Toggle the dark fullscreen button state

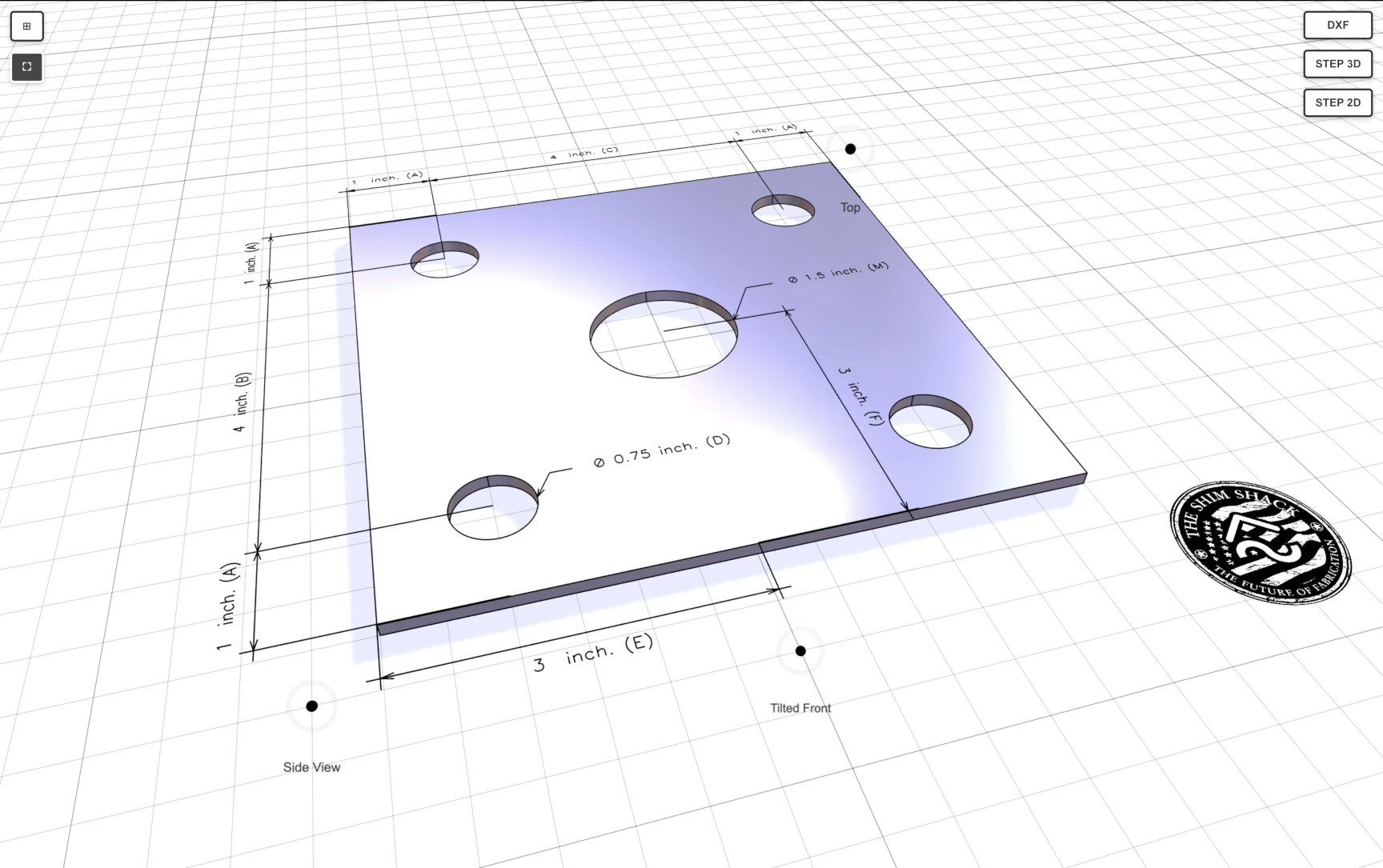[26, 66]
